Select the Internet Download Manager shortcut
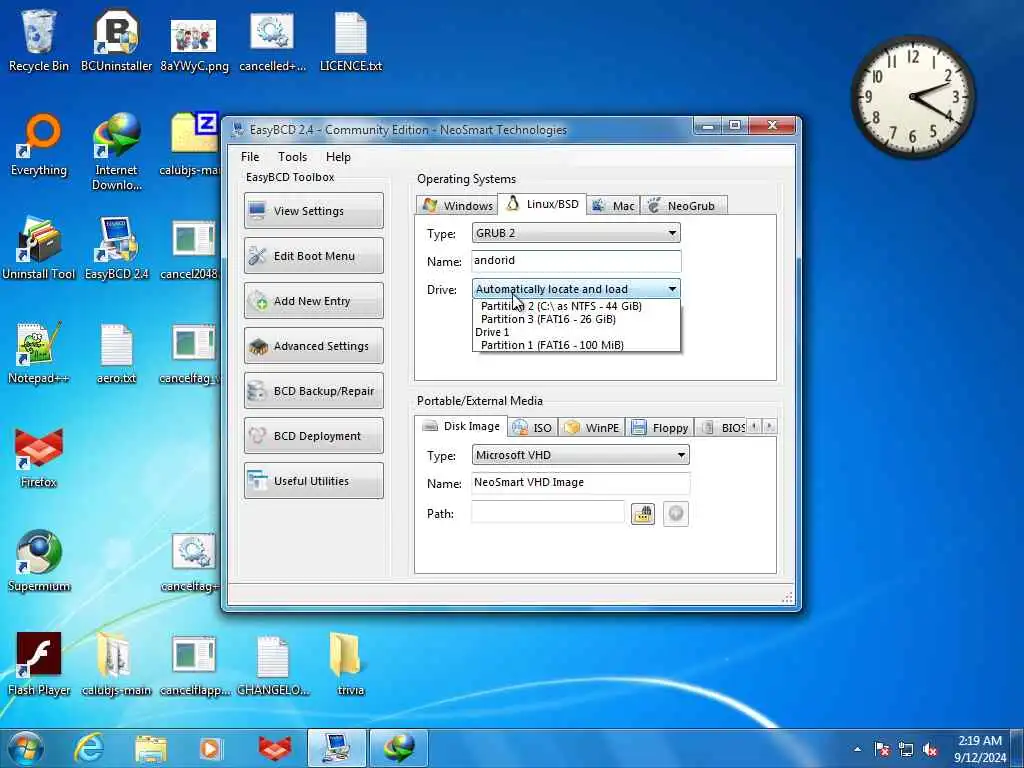This screenshot has height=768, width=1024. [x=116, y=152]
